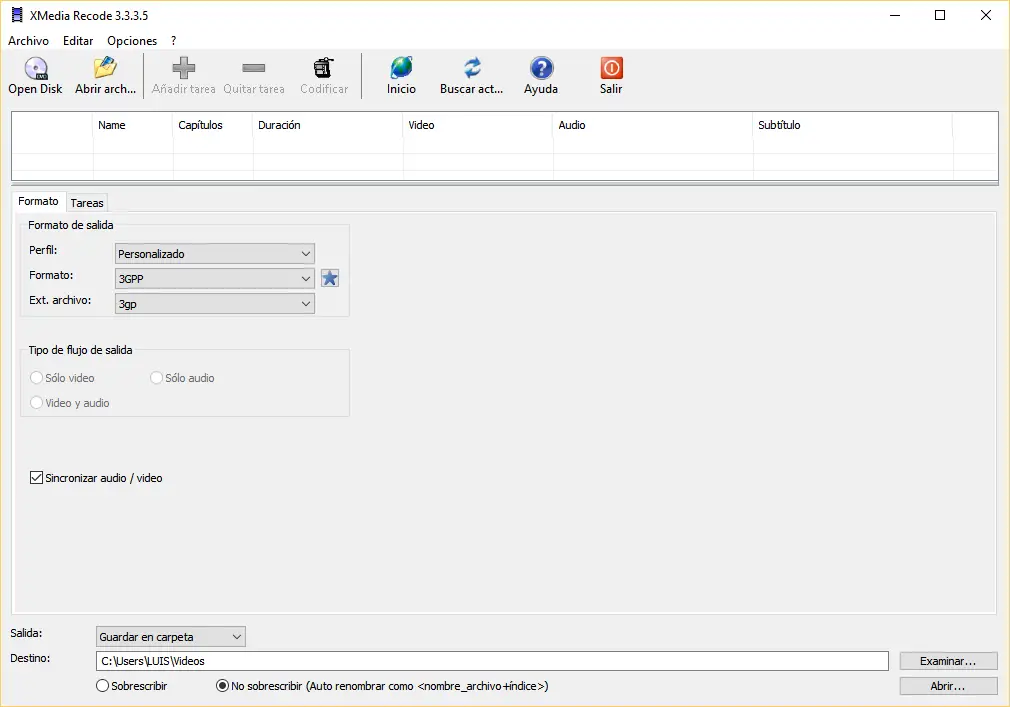The height and width of the screenshot is (707, 1010).
Task: Click the Quitar tarea minus icon
Action: 254,68
